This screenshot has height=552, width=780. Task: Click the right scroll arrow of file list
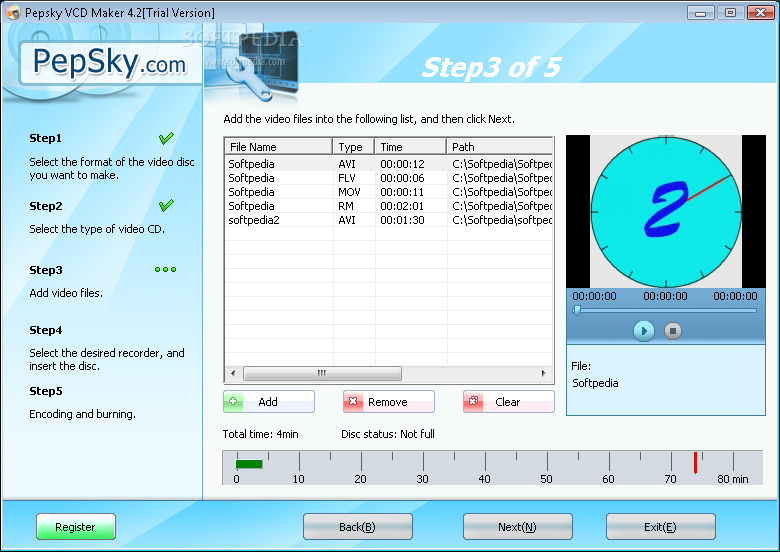[543, 373]
